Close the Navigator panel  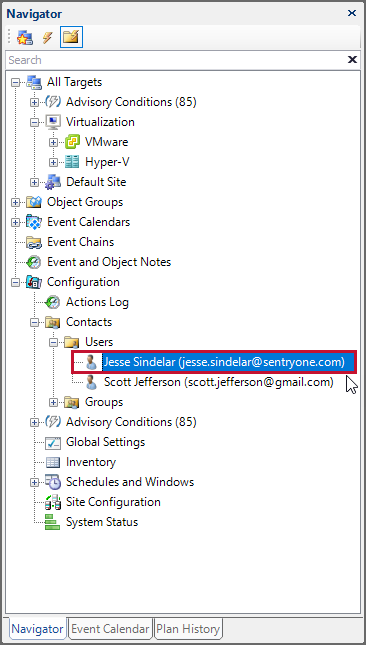[352, 13]
